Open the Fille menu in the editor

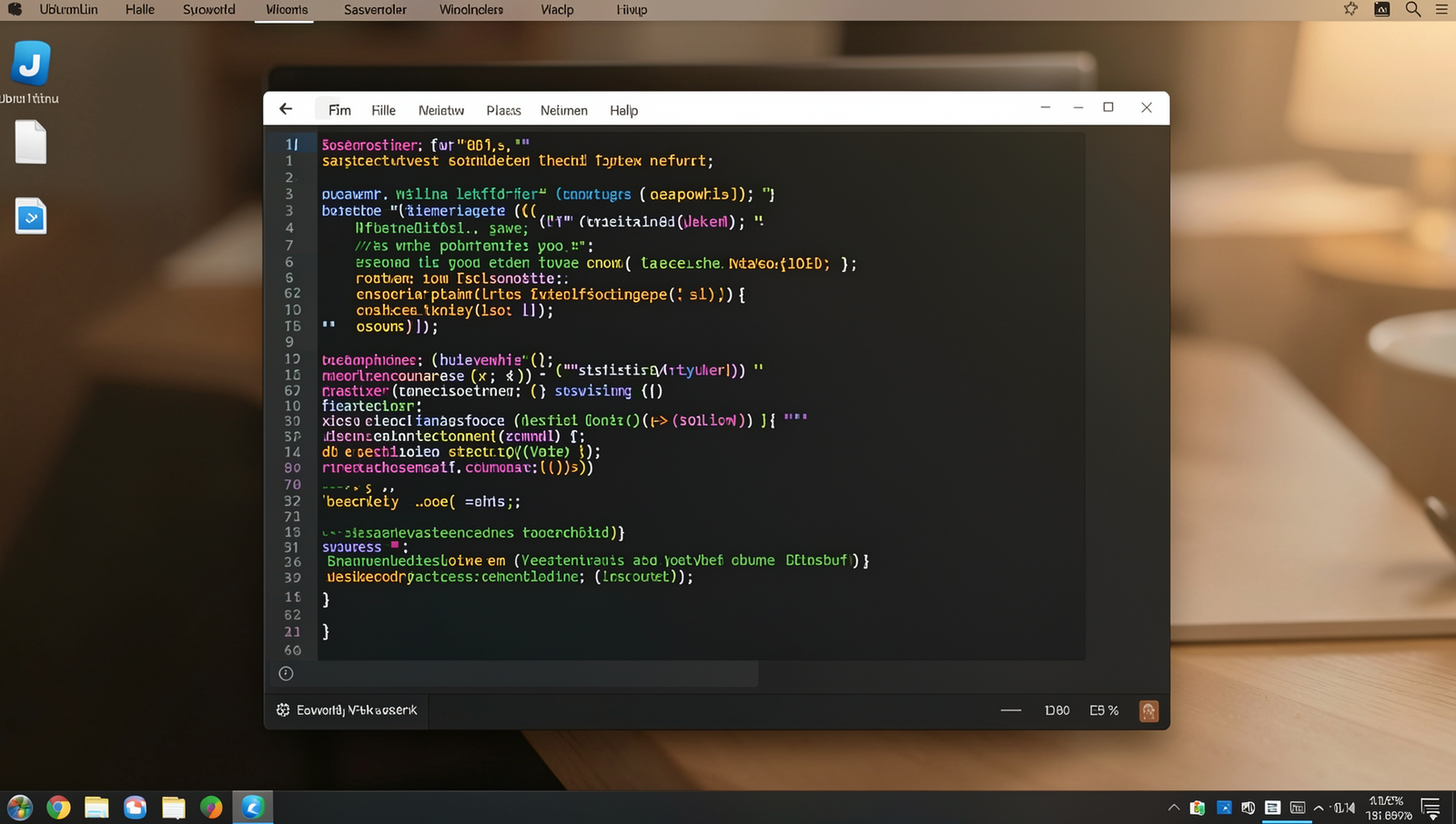(383, 110)
